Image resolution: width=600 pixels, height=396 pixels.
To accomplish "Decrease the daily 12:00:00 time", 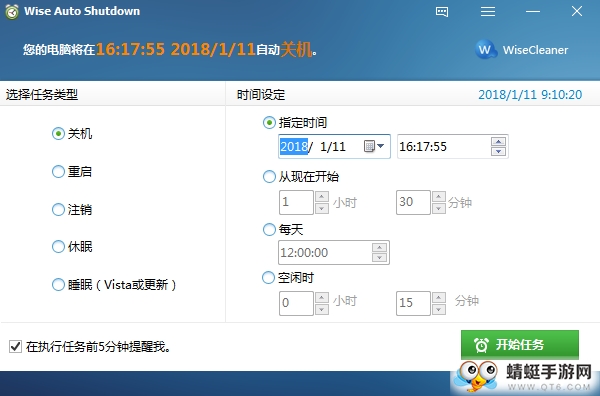I will (380, 257).
